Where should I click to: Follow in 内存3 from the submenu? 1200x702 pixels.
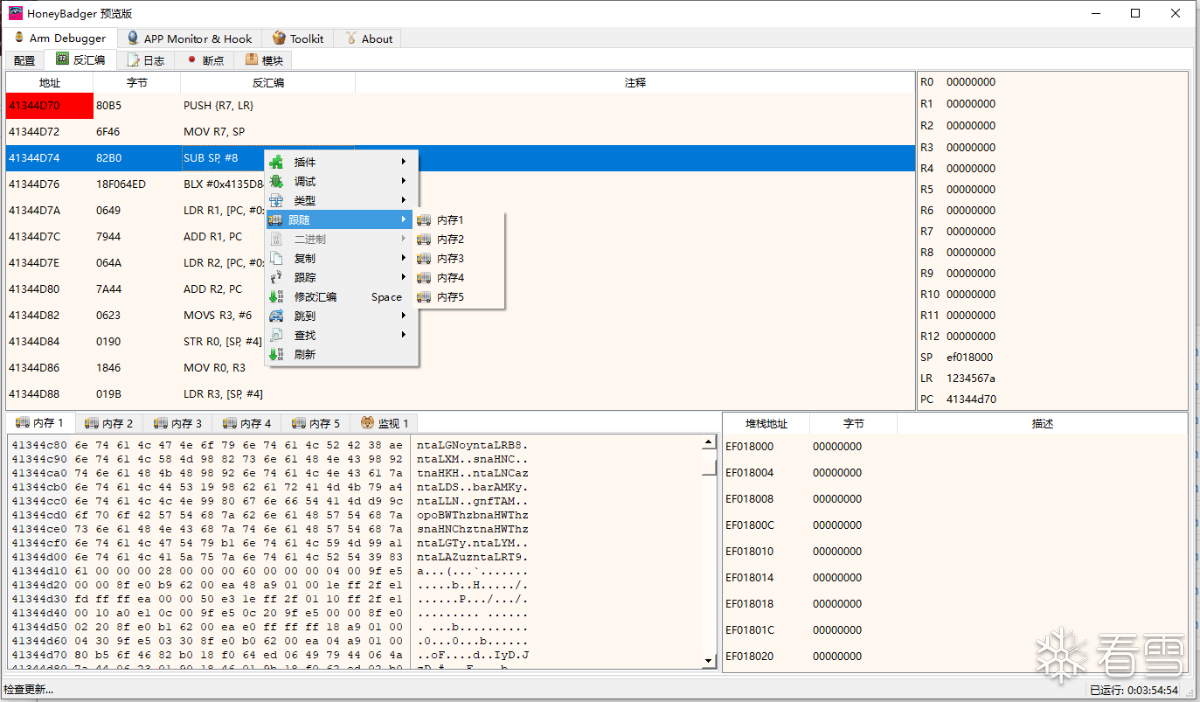pyautogui.click(x=460, y=258)
